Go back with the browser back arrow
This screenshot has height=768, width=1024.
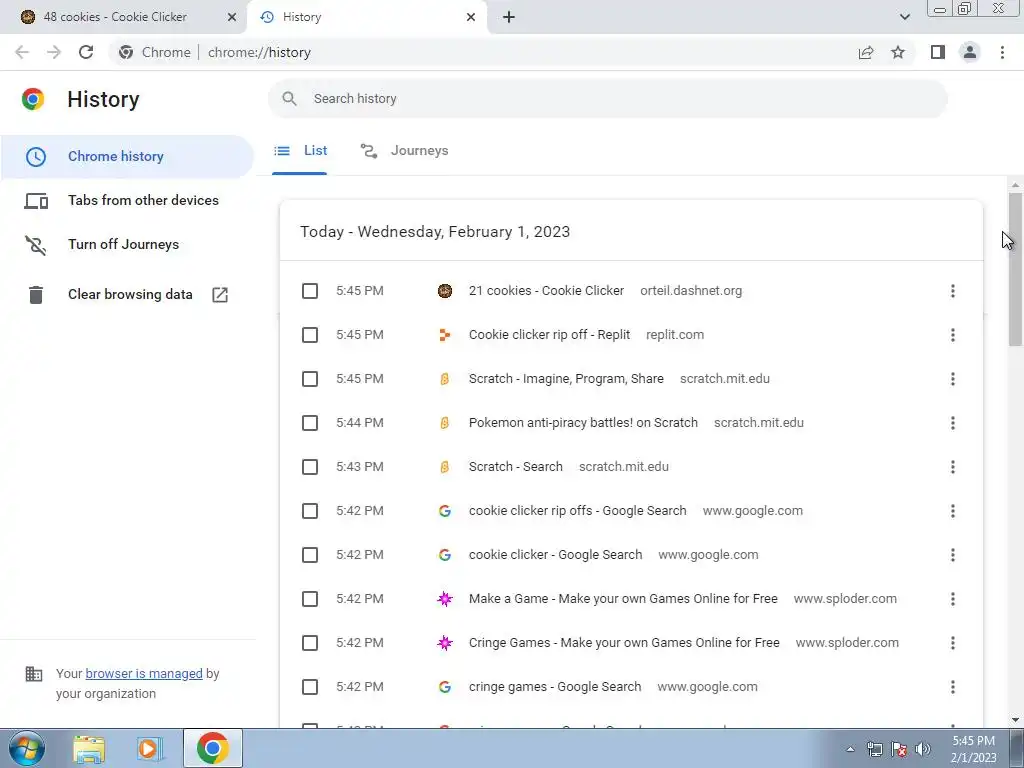pos(22,52)
